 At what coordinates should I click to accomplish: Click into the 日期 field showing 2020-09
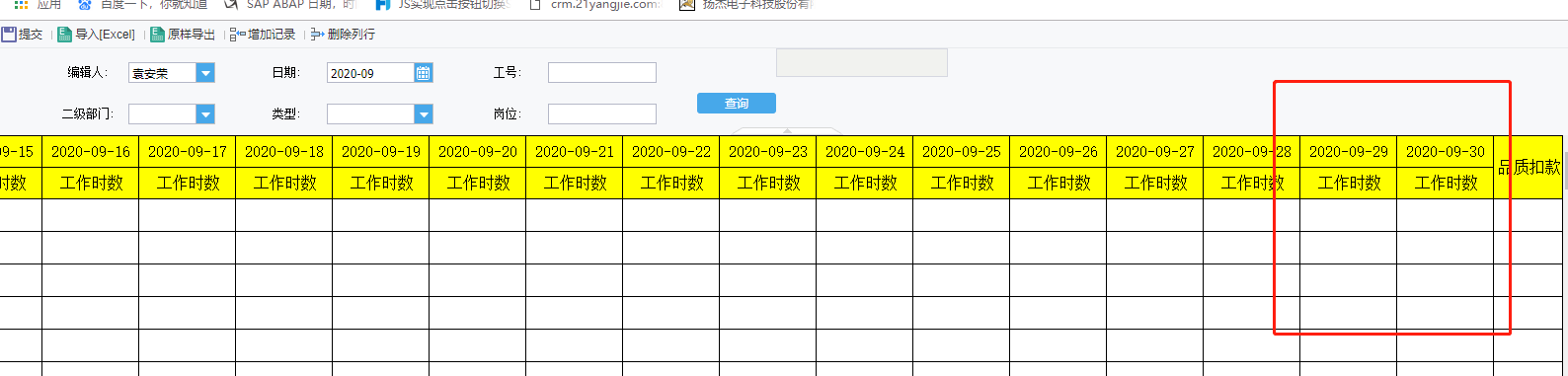[x=370, y=73]
